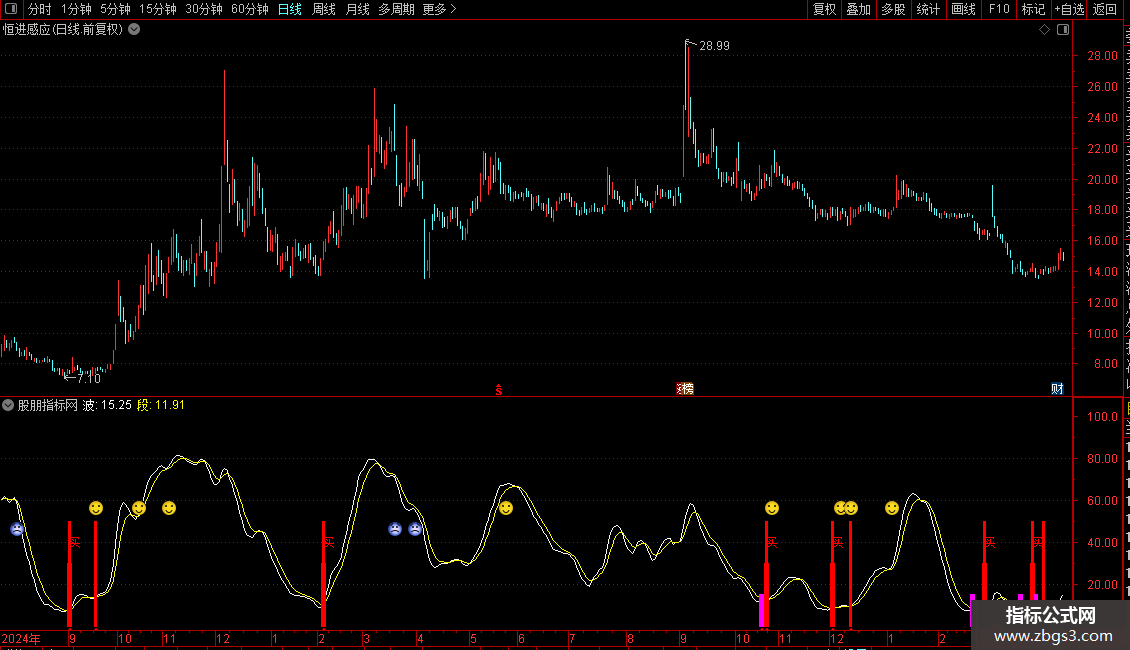Open 多股 multi-stock view

(x=894, y=9)
